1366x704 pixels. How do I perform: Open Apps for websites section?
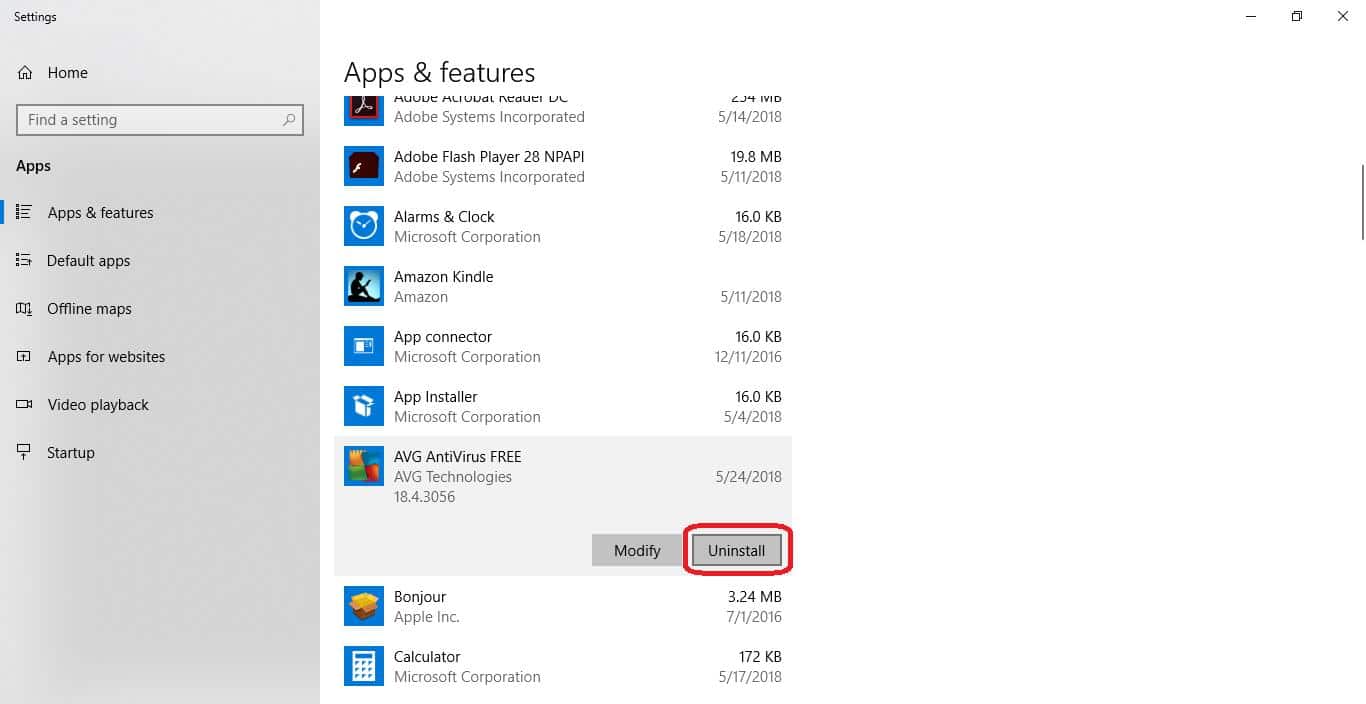(160, 356)
